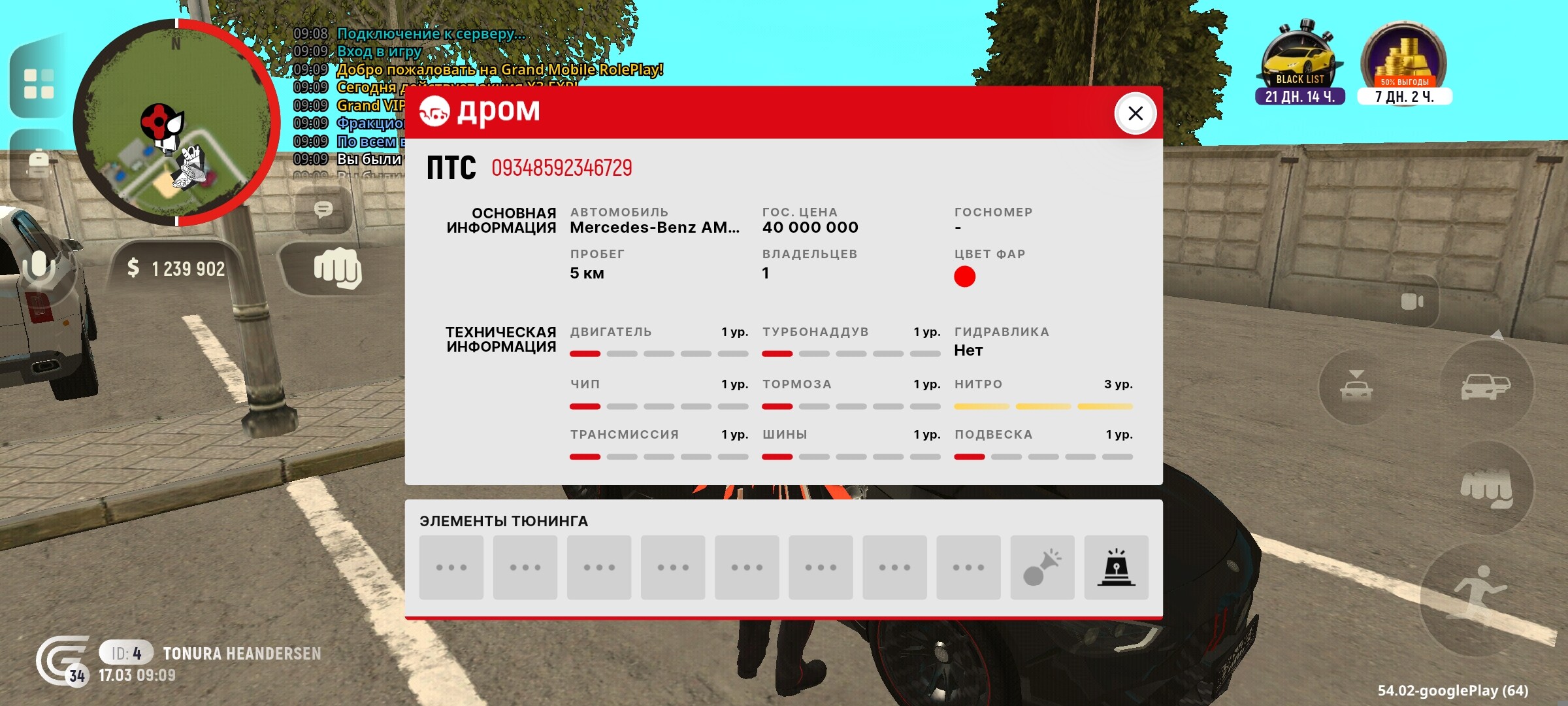The width and height of the screenshot is (1568, 706).
Task: Open the chat speech bubble button
Action: [x=323, y=210]
